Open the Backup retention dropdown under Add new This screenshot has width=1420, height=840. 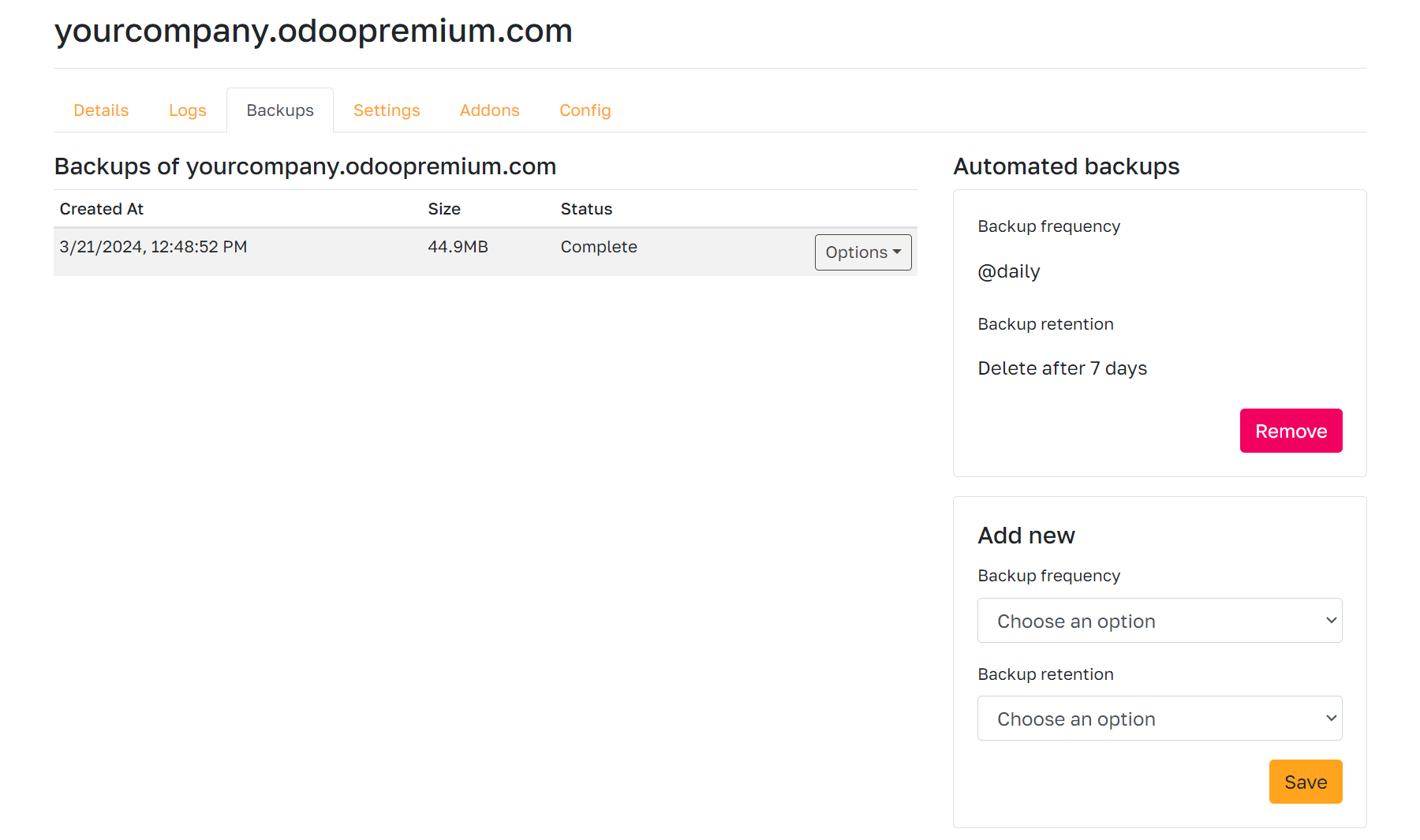click(1159, 719)
